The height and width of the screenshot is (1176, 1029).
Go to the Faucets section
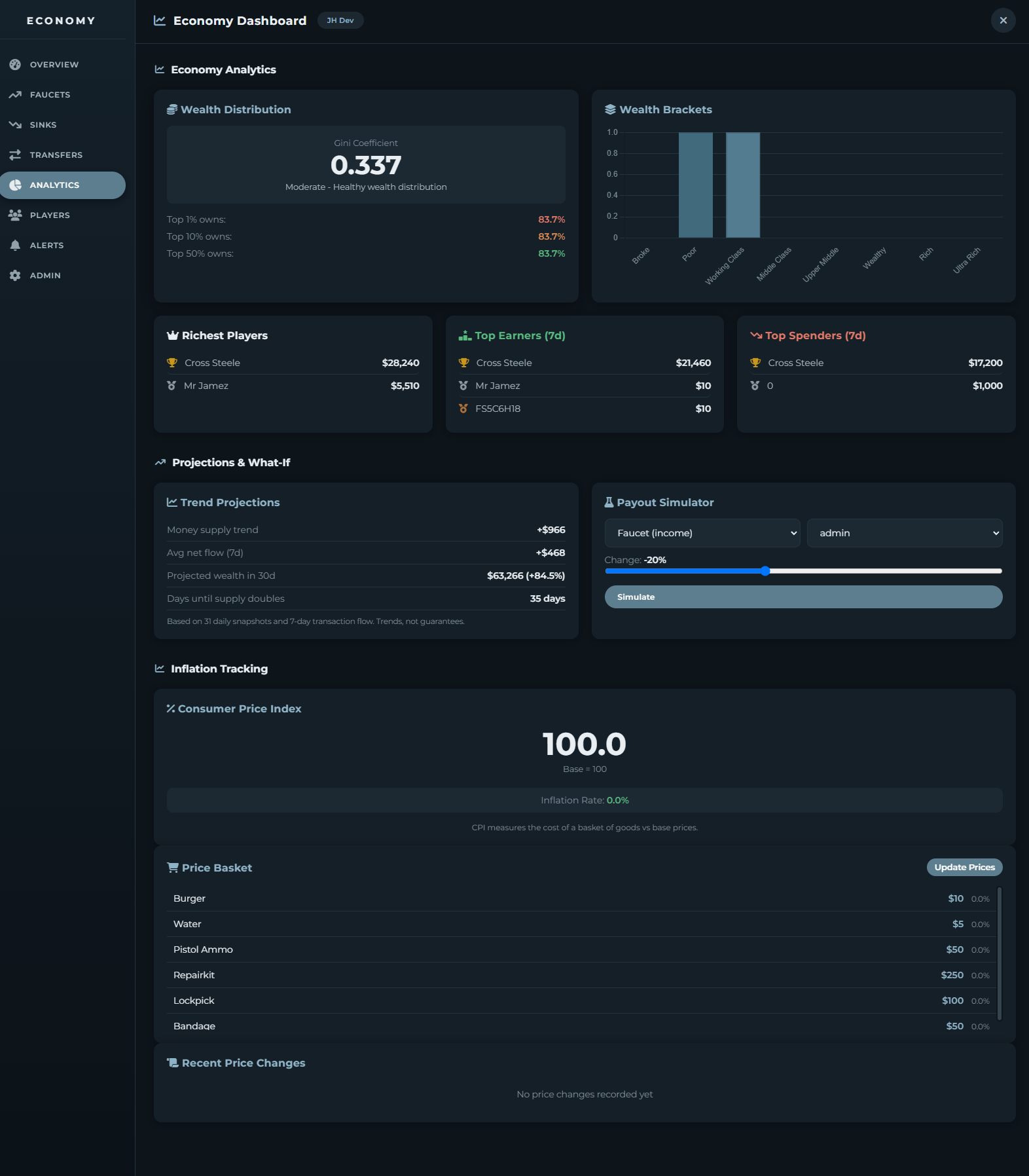(63, 94)
